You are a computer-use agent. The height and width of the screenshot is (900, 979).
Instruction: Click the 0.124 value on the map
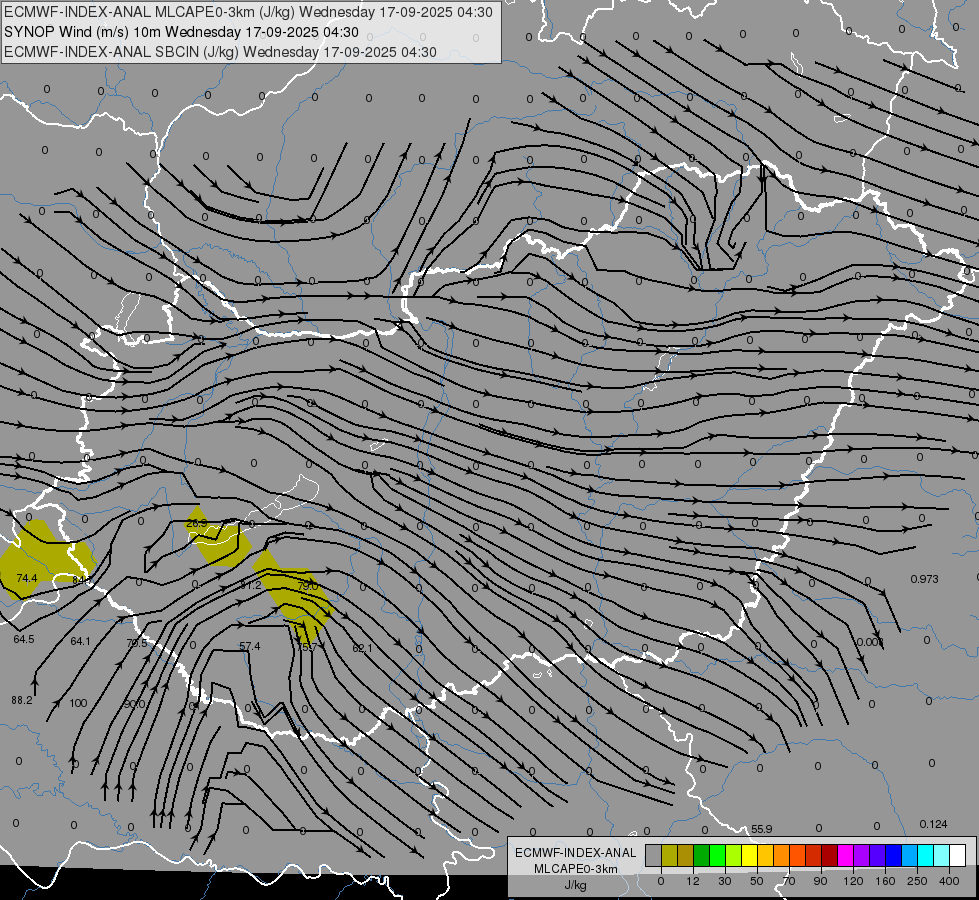point(933,824)
